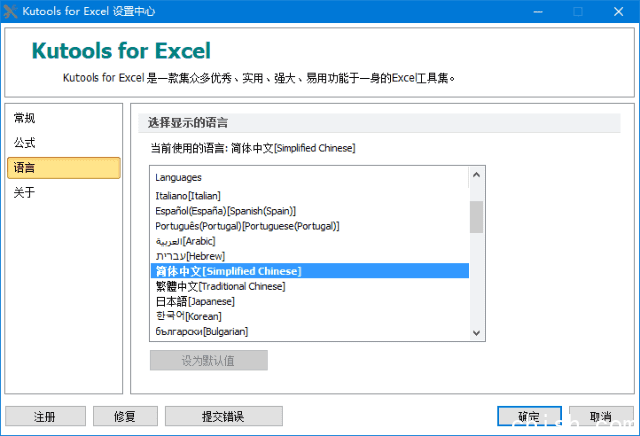Select български[Bulgarian] language entry
640x436 pixels.
(202, 331)
